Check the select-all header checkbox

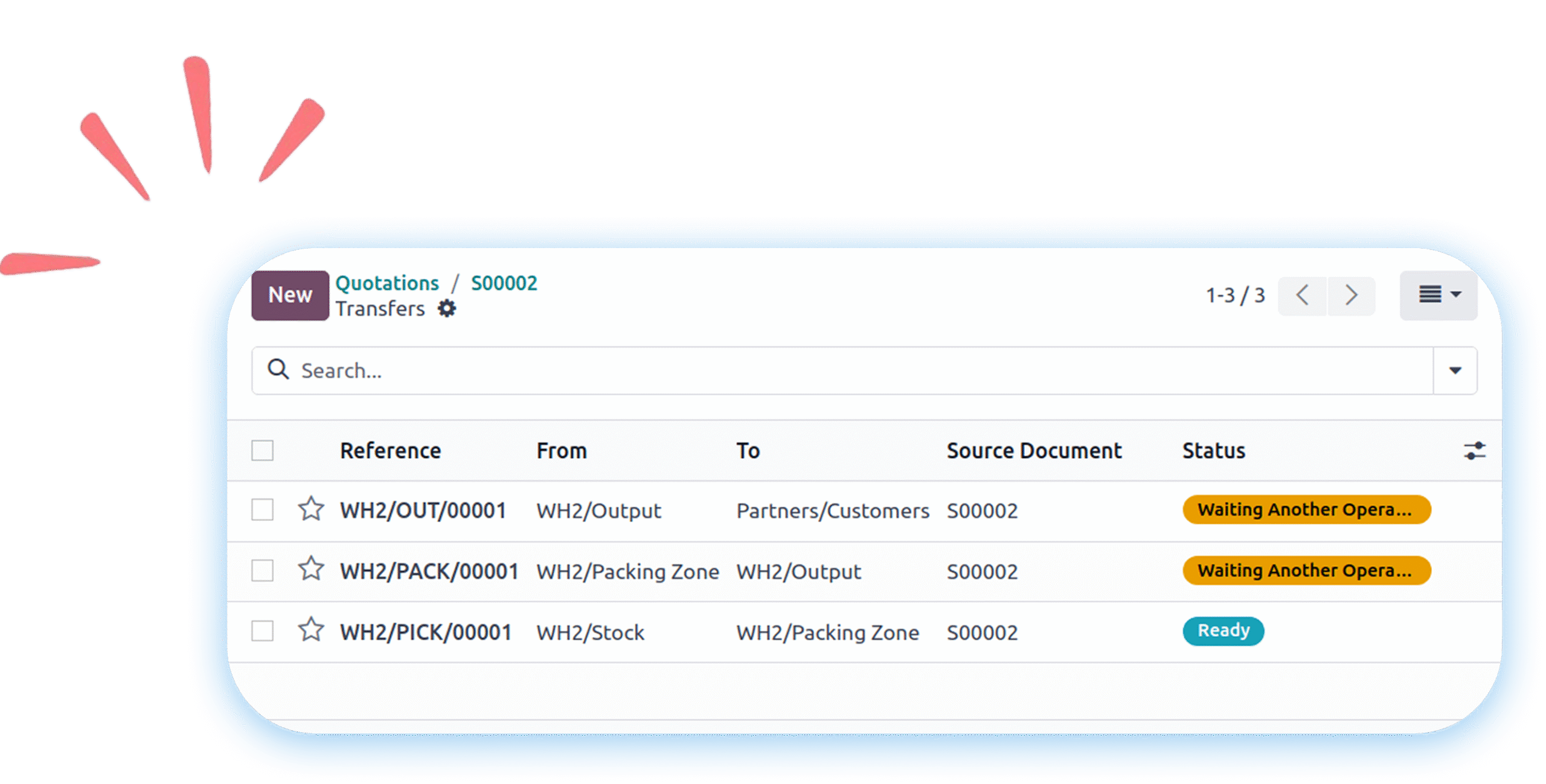click(262, 450)
